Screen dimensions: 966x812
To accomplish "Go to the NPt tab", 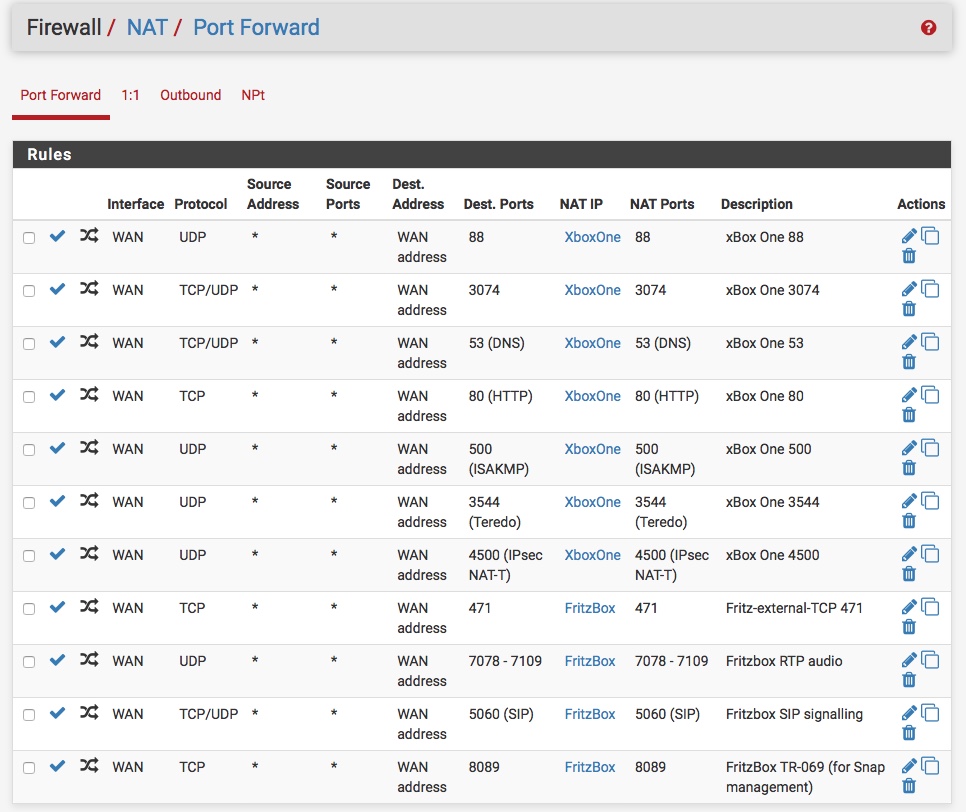I will (x=253, y=95).
